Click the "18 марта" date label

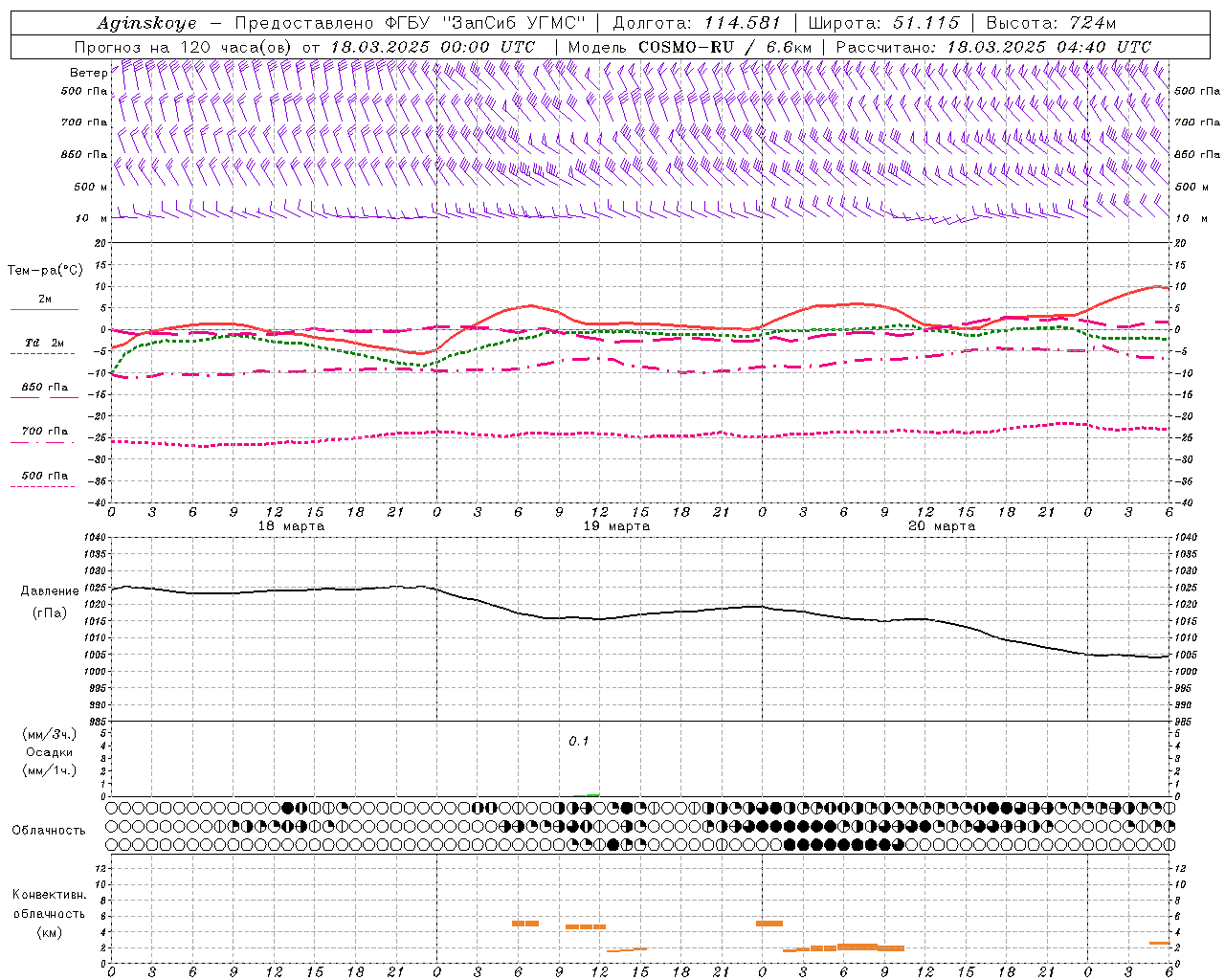291,526
